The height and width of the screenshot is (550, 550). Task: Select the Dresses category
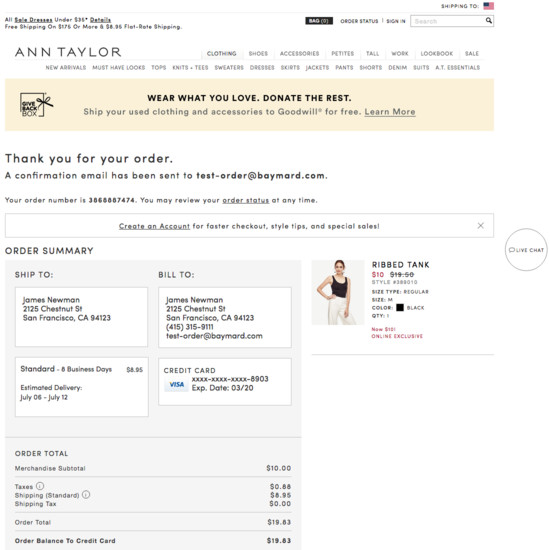coord(262,67)
